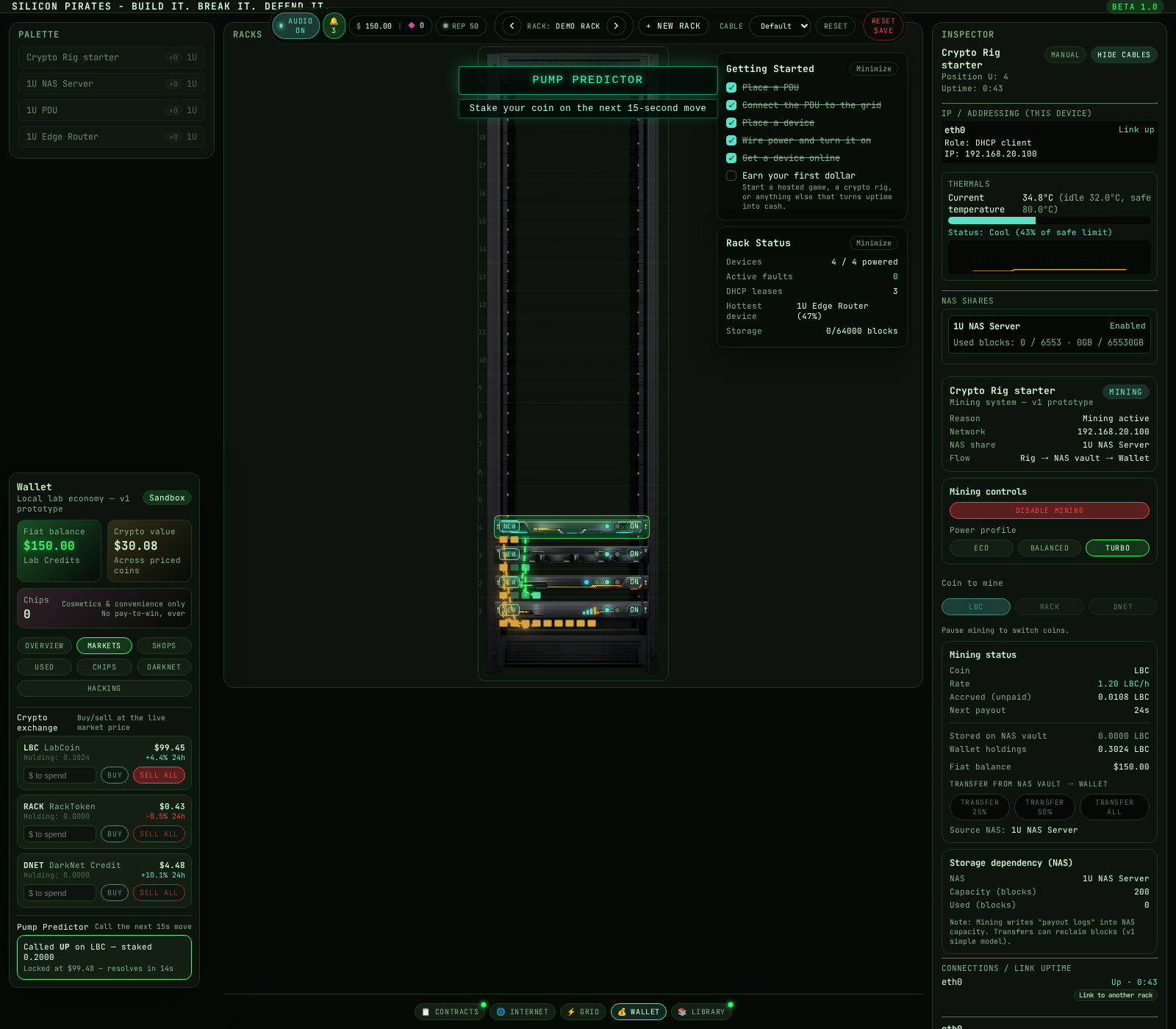Click the RACK '$ to spend' input field
This screenshot has width=1176, height=1029.
tap(60, 834)
